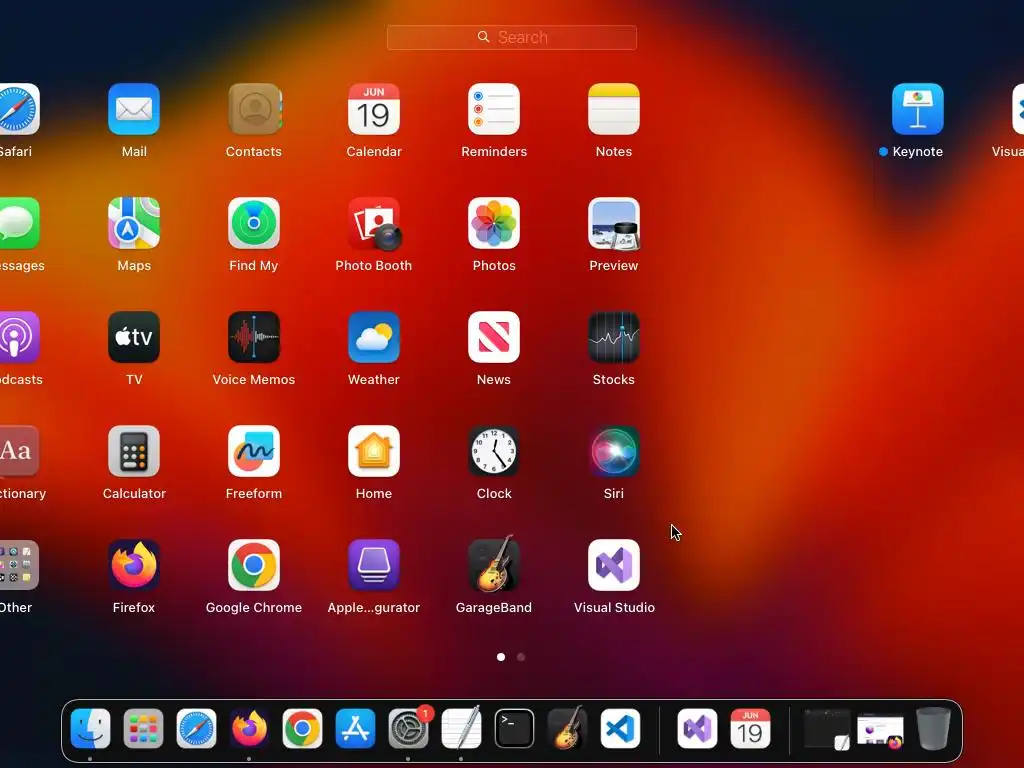Viewport: 1024px width, 768px height.
Task: Open Safari in the Launchpad grid
Action: click(x=20, y=109)
